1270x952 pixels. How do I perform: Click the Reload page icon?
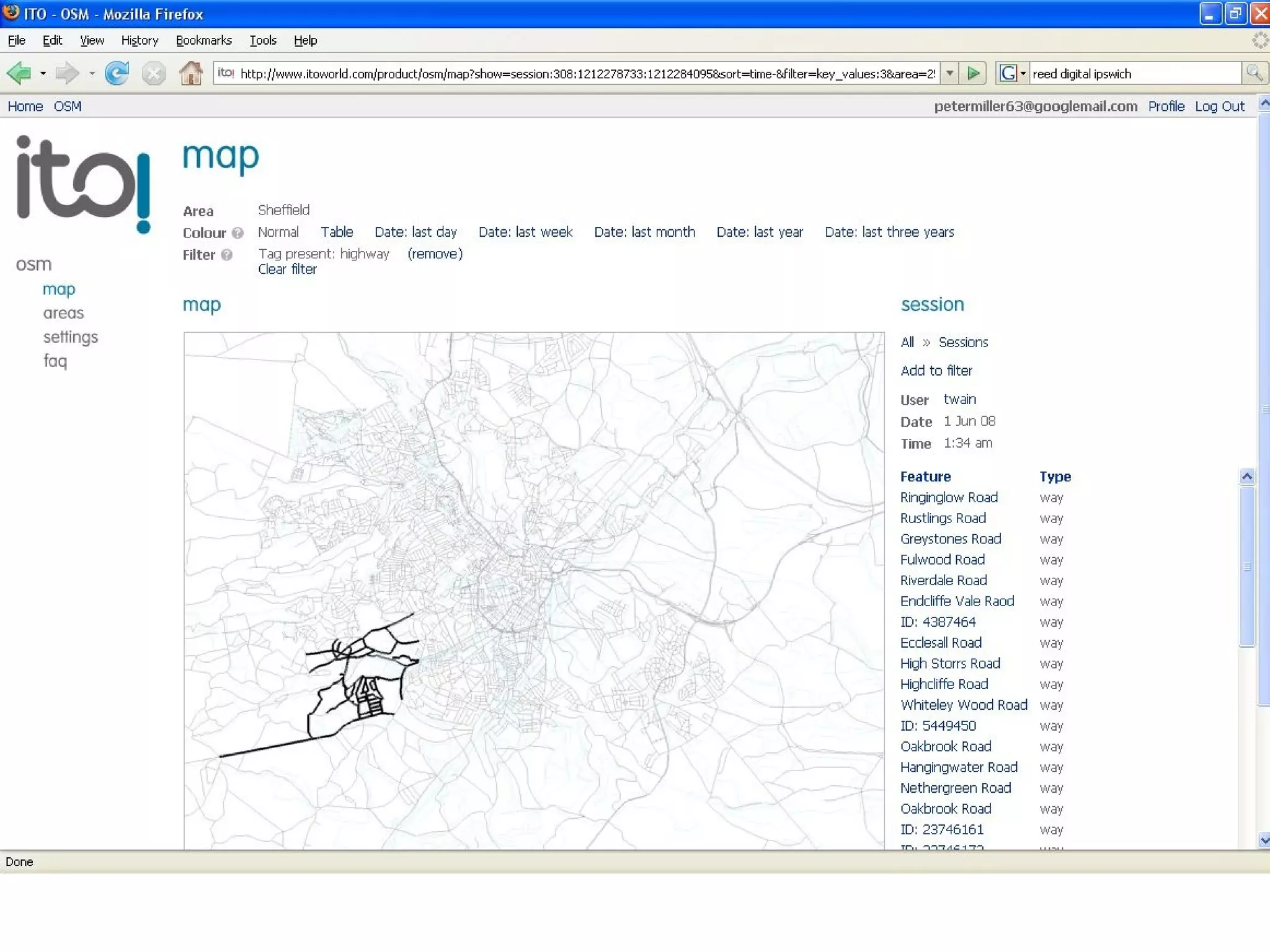click(x=117, y=73)
